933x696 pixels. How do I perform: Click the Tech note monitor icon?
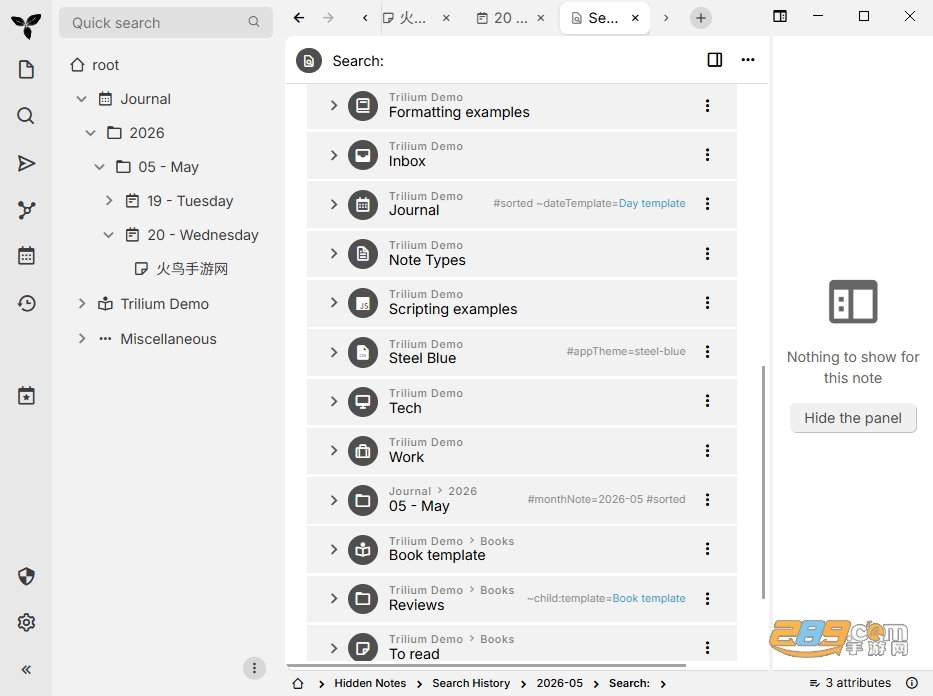(x=363, y=402)
